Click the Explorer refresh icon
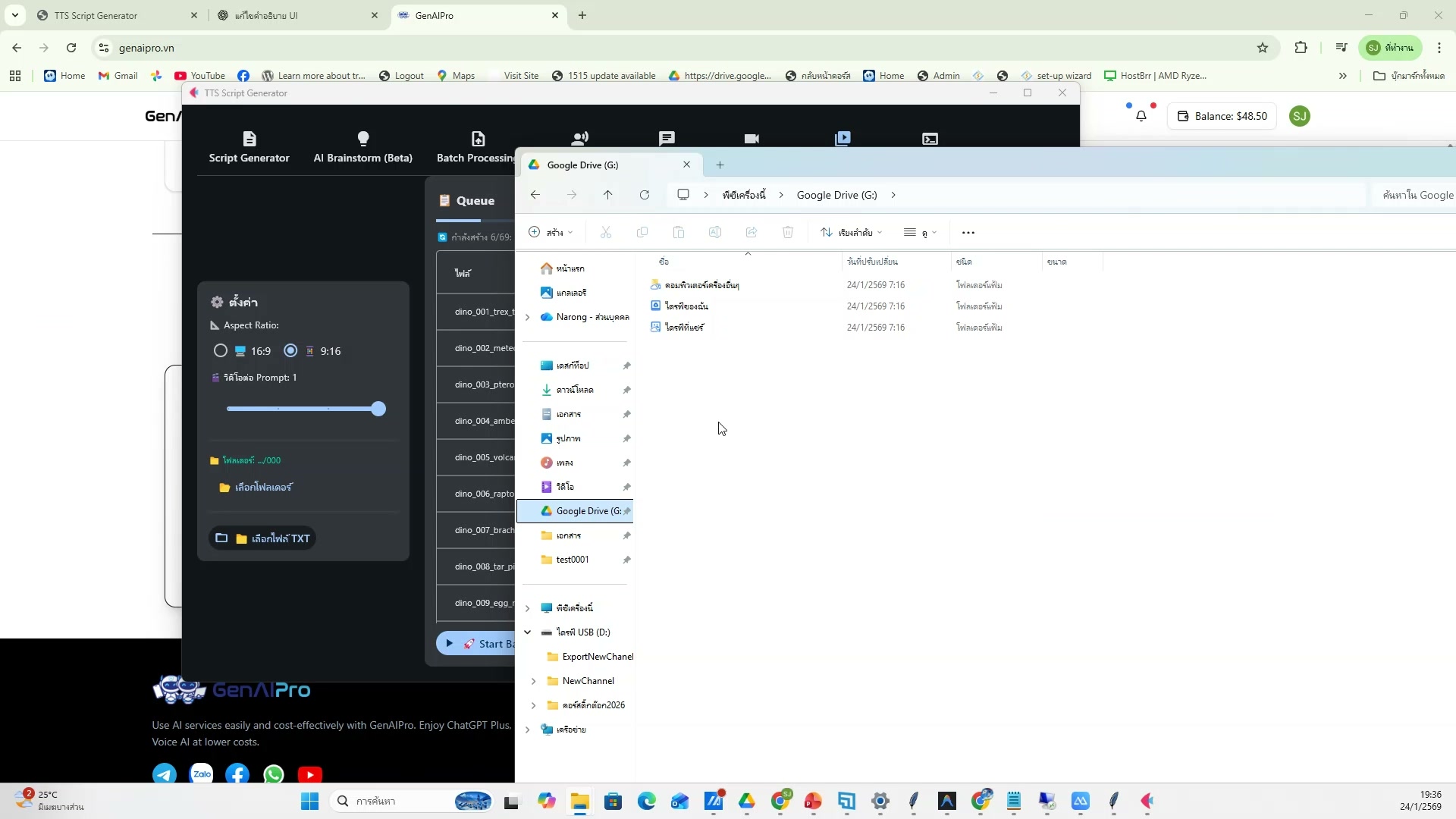Screen dimensions: 1456x819 644,195
